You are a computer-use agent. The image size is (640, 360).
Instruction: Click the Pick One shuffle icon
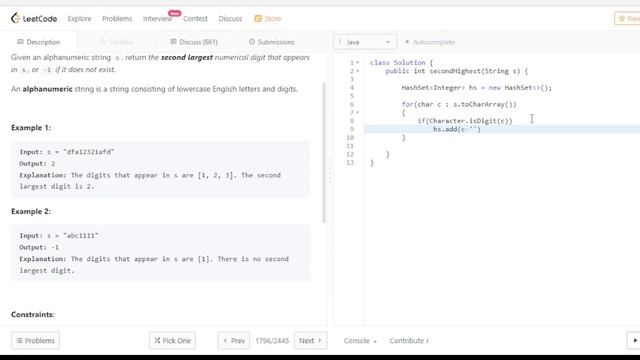157,340
